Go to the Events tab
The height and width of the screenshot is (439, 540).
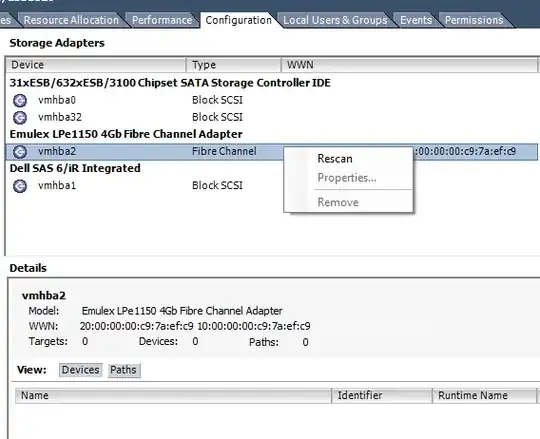[416, 20]
